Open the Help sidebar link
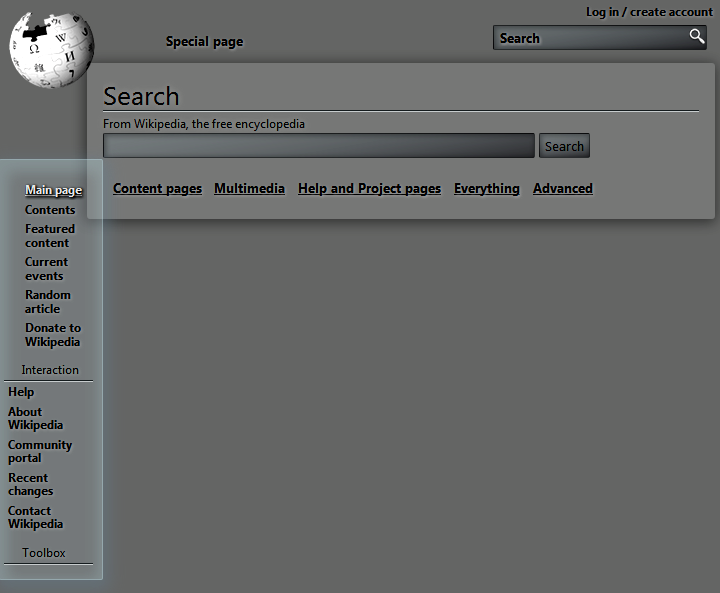The height and width of the screenshot is (593, 720). (21, 392)
